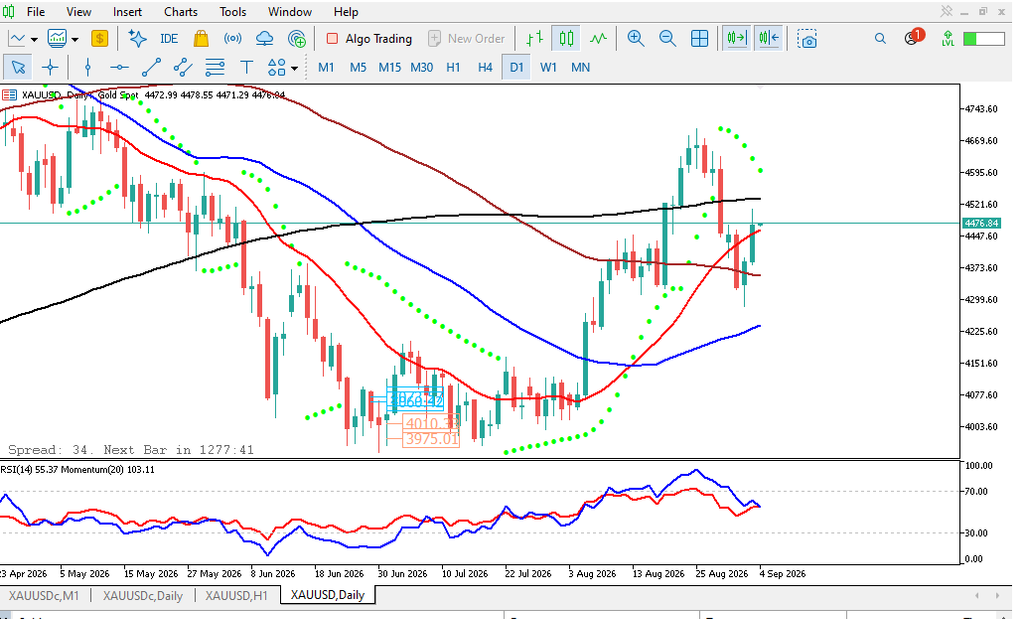The height and width of the screenshot is (619, 1024).
Task: Click the blue sparkle assistant icon
Action: point(137,39)
